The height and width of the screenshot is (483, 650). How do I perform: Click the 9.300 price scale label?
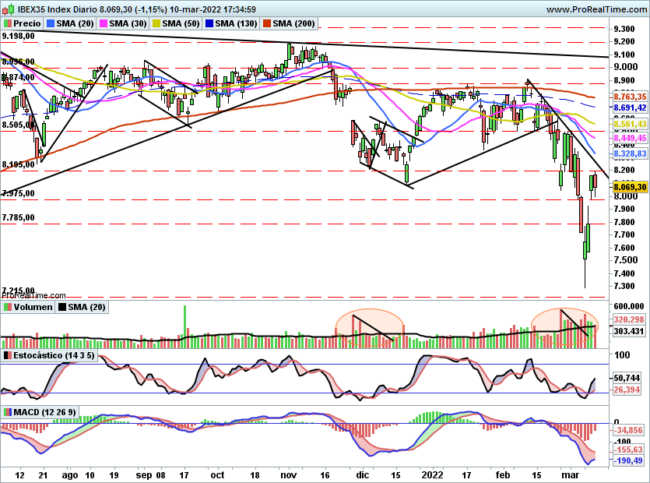(624, 29)
